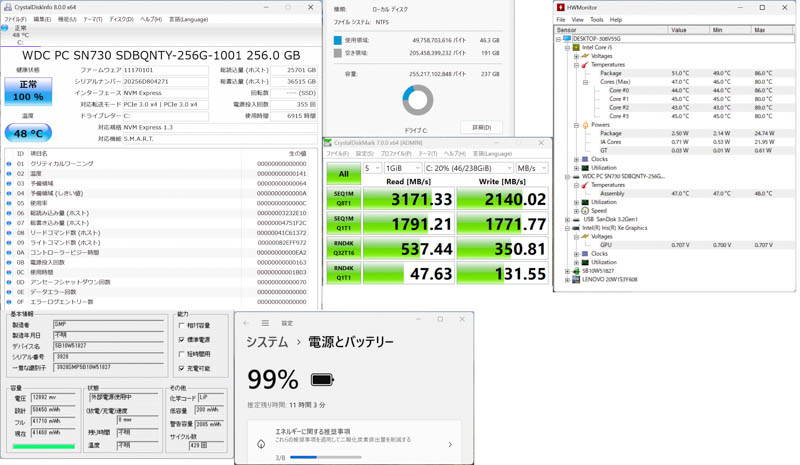Collapse the Powers node in HWMonitor
800x465 pixels.
point(577,125)
